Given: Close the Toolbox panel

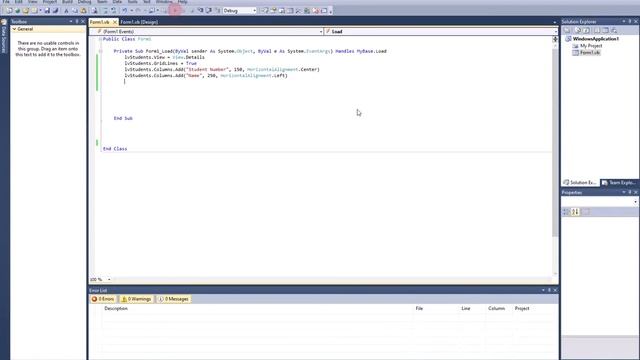Looking at the screenshot, I should click(83, 22).
